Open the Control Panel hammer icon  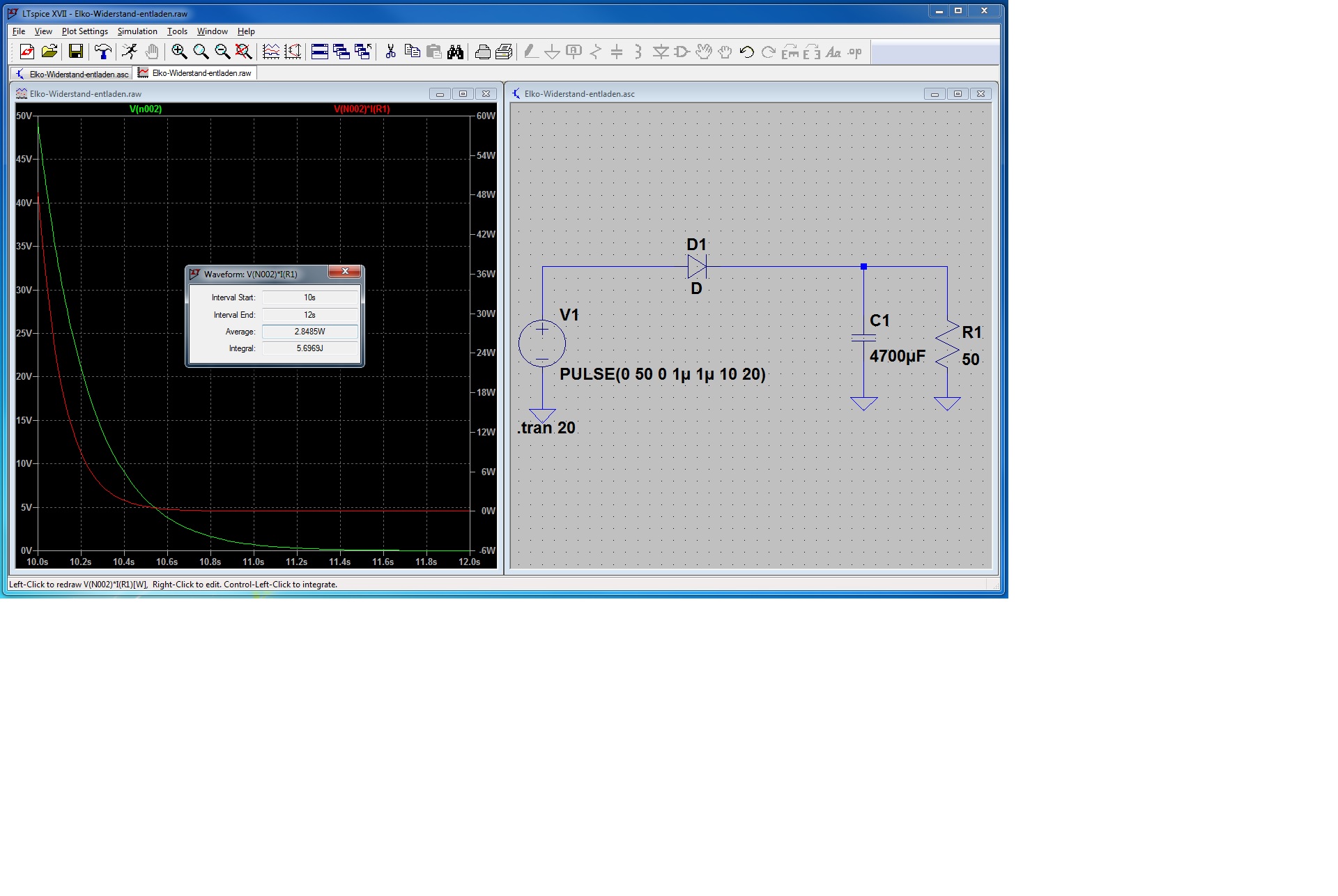(x=103, y=52)
